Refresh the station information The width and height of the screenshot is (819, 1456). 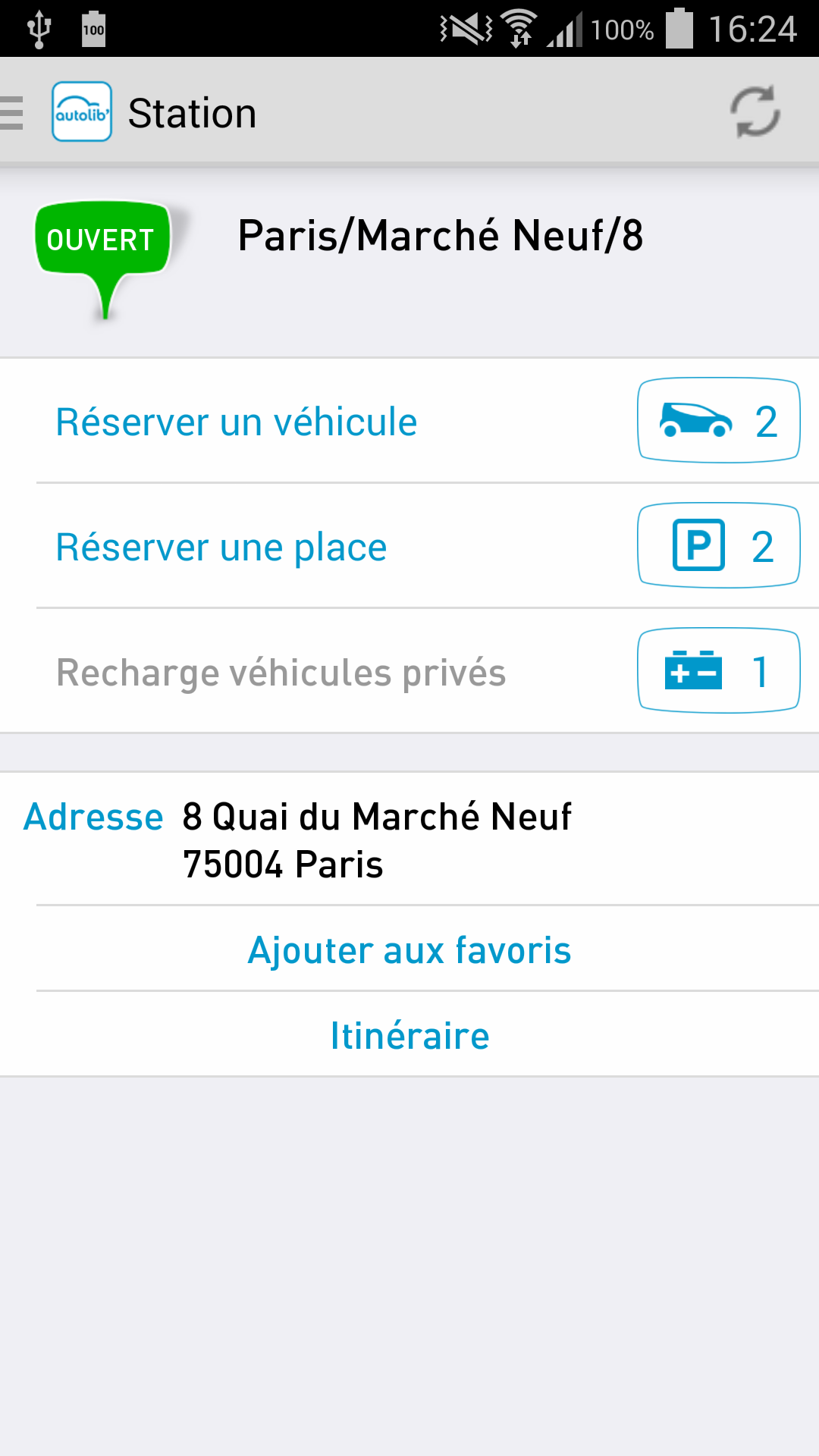(x=755, y=111)
